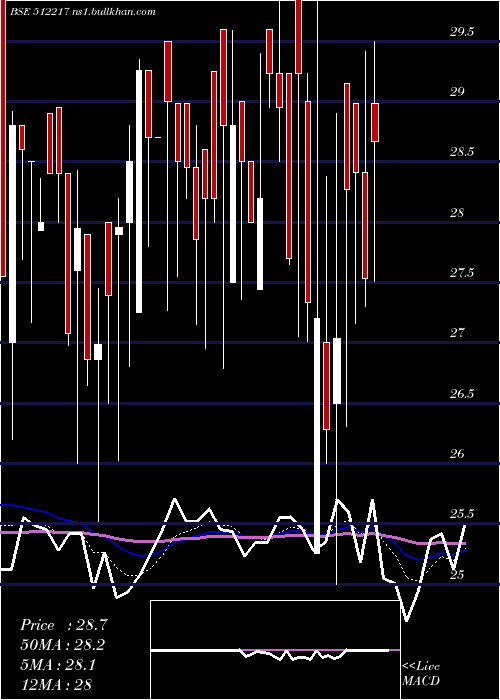The height and width of the screenshot is (700, 500).
Task: Click the 27 price axis label
Action: tap(458, 333)
